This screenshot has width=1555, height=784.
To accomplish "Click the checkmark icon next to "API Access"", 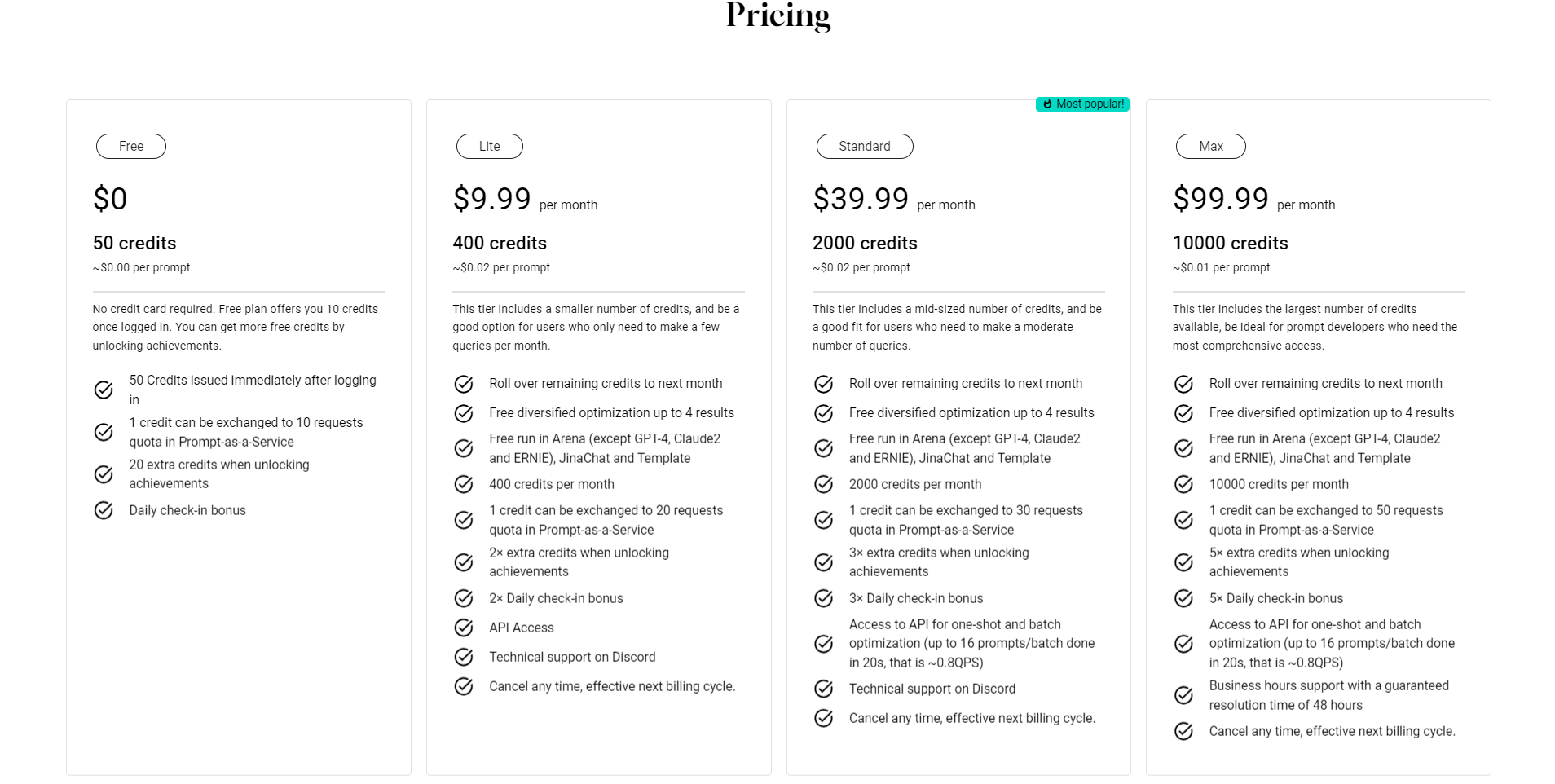I will 464,628.
